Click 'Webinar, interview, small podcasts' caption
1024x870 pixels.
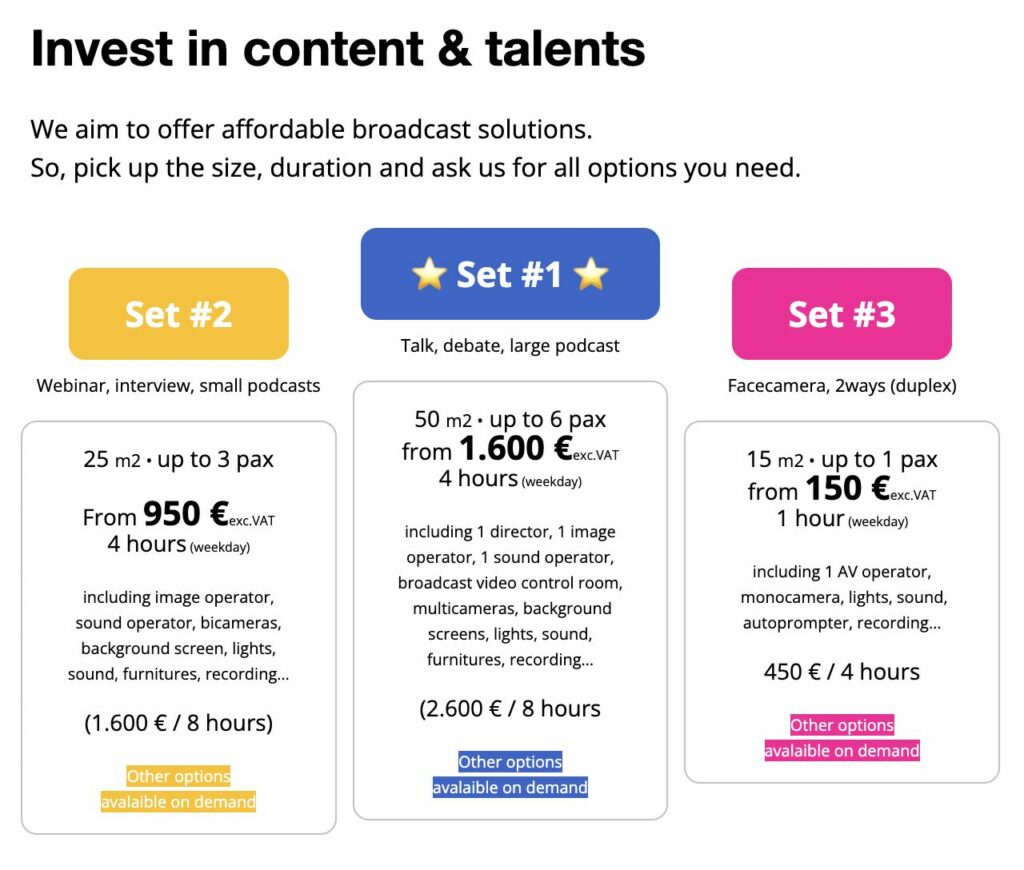click(178, 385)
